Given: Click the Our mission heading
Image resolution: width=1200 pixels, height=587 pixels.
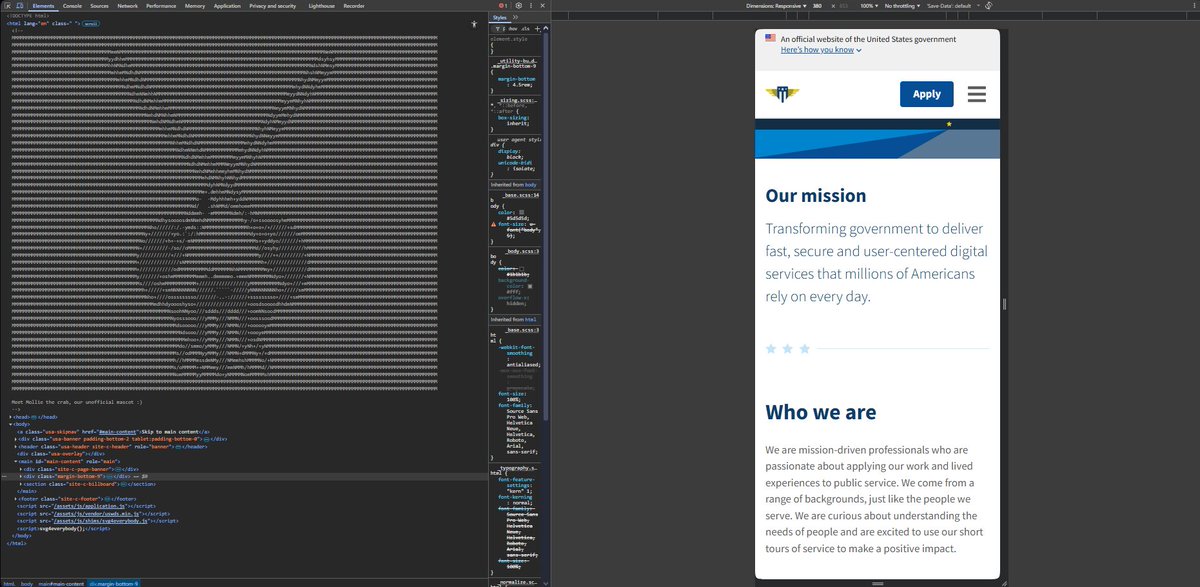Looking at the screenshot, I should [x=816, y=196].
